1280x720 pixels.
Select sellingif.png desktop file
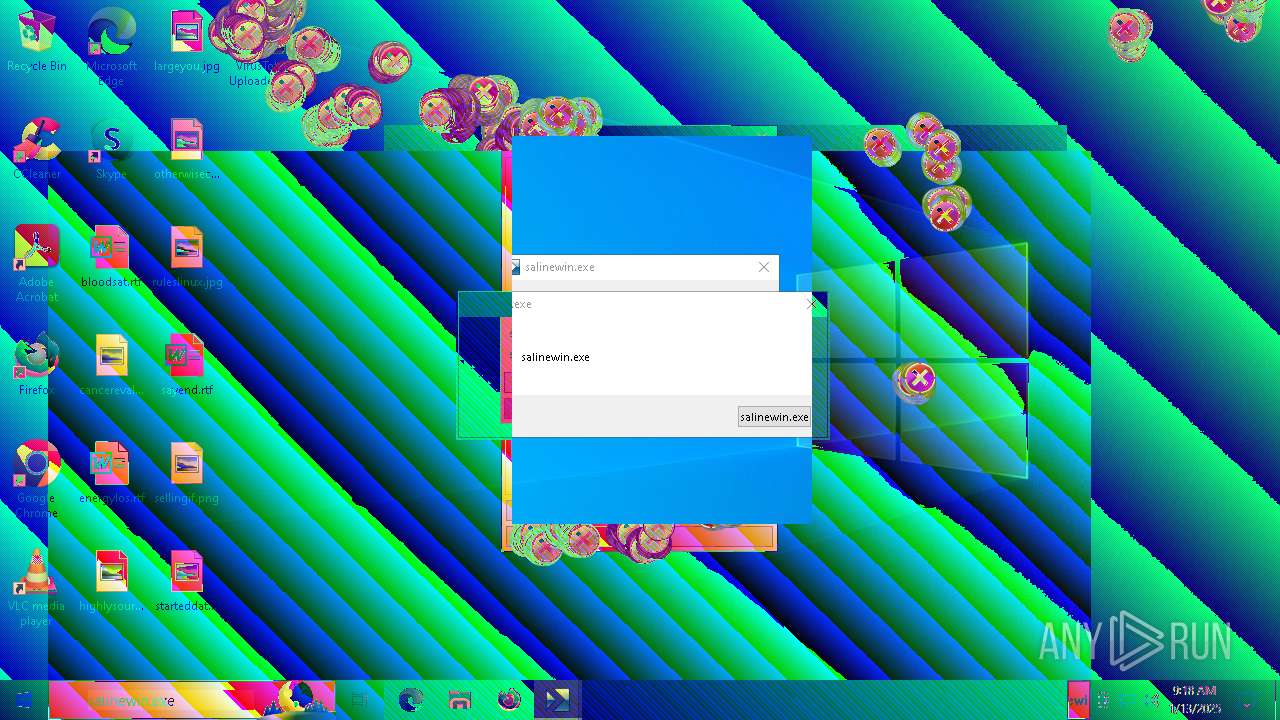click(186, 474)
